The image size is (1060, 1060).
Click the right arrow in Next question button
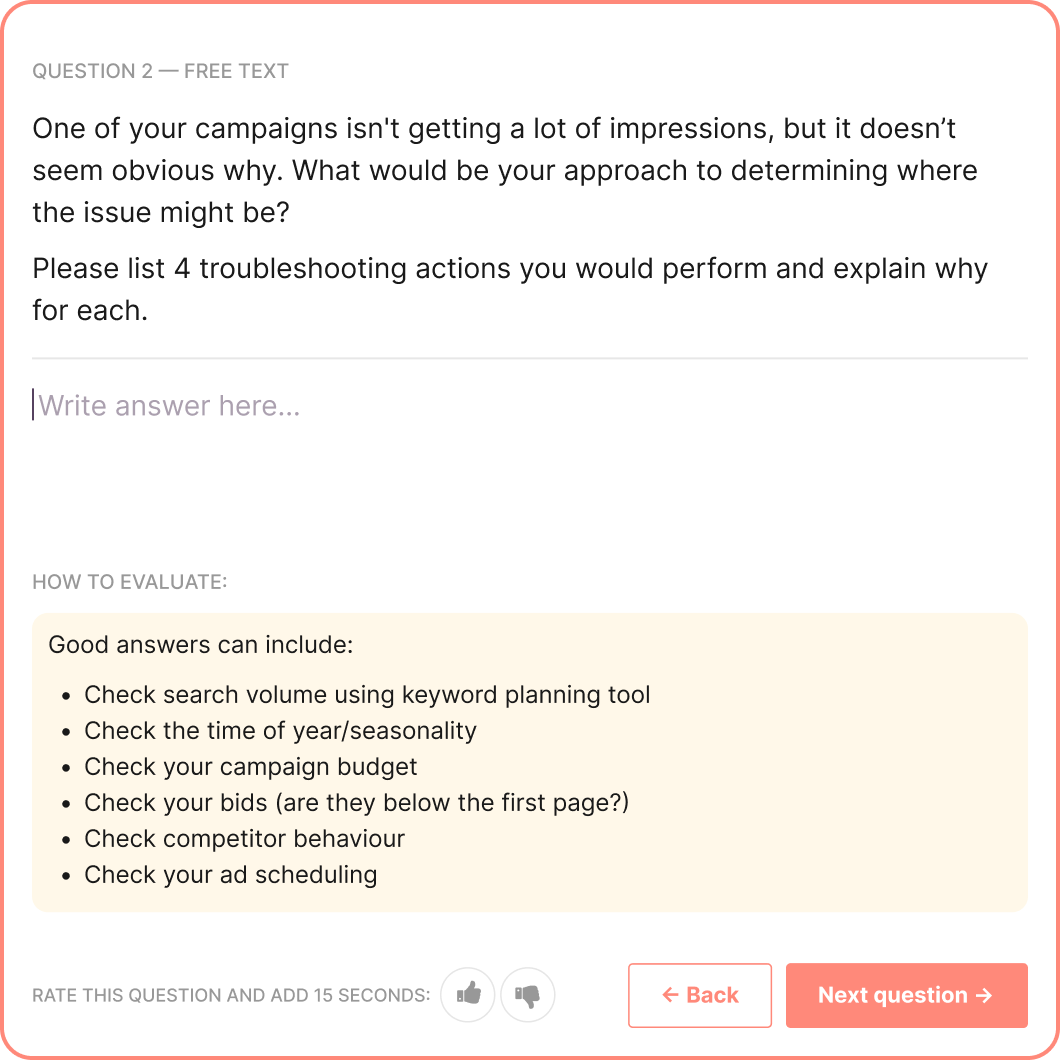(984, 995)
